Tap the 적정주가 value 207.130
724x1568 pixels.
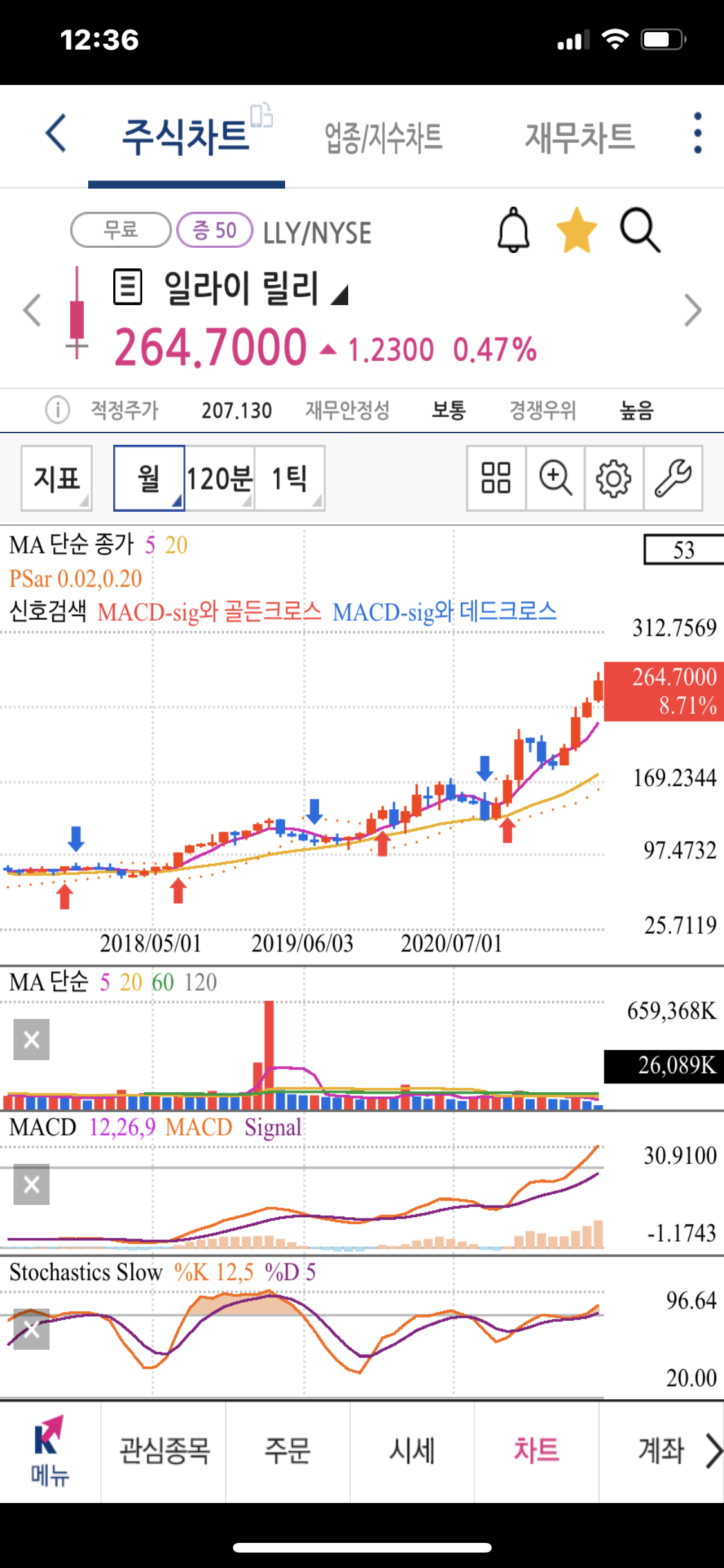[237, 410]
